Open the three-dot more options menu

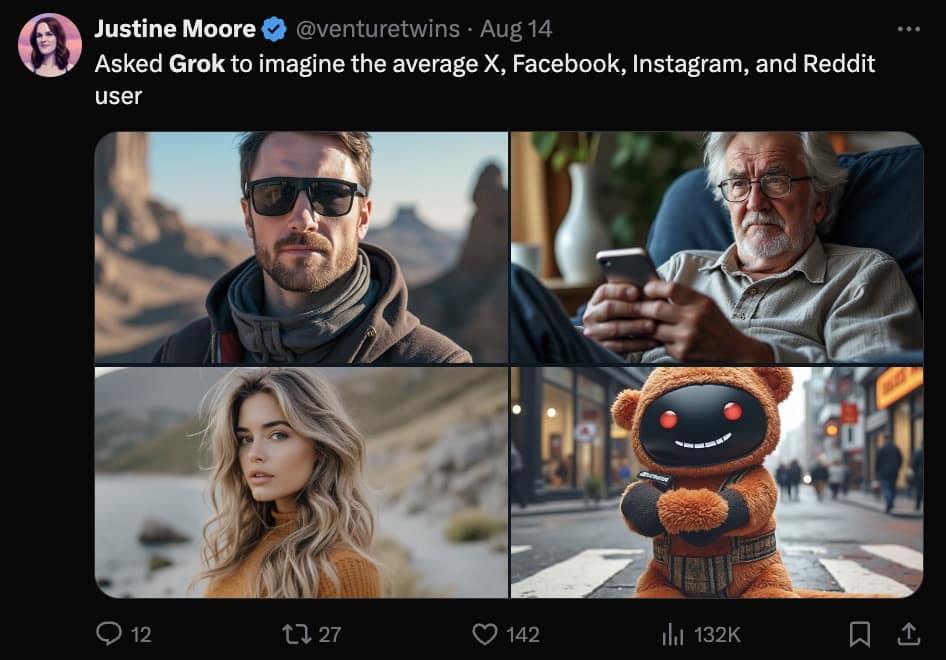pos(908,30)
